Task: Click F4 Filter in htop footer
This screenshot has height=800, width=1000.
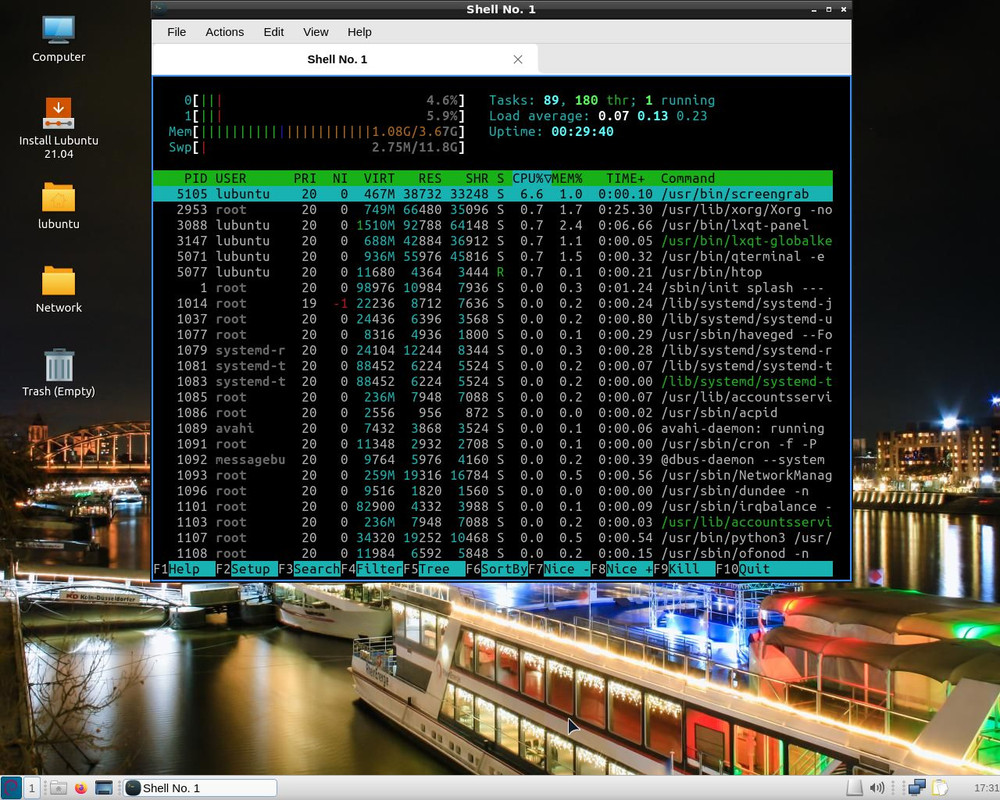Action: pyautogui.click(x=372, y=569)
